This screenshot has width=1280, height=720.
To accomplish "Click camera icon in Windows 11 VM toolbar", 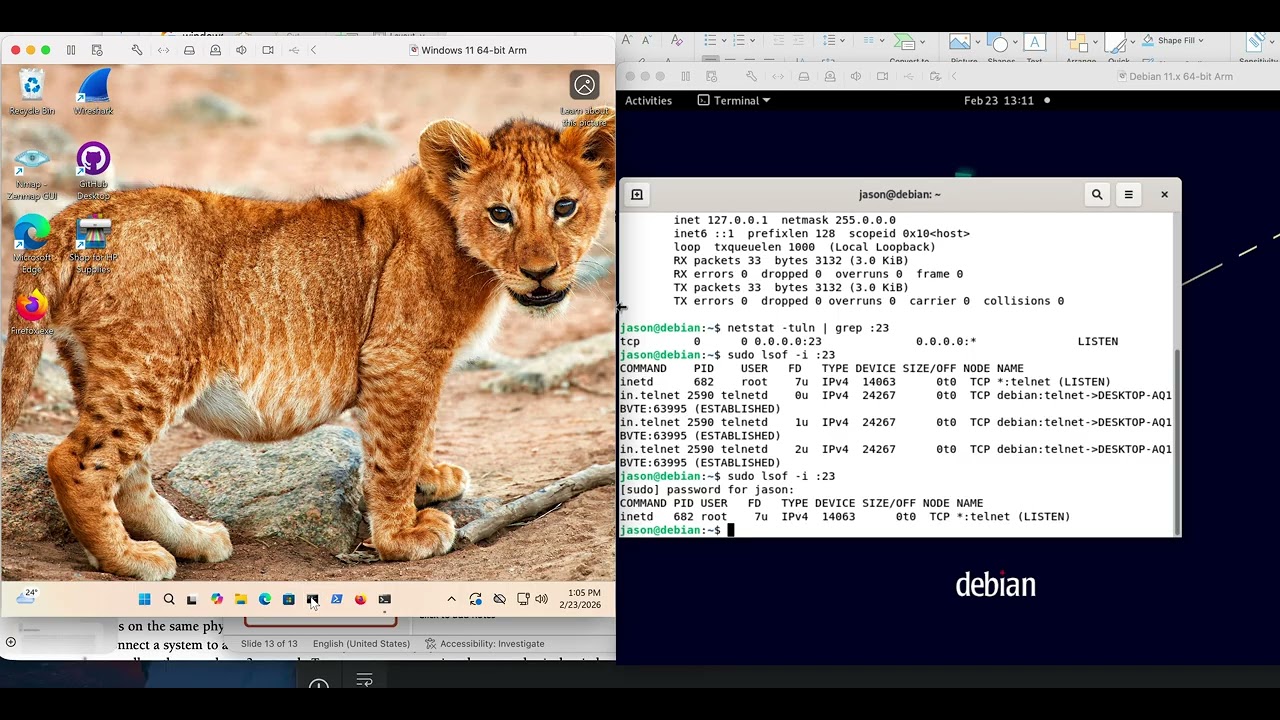I will coord(268,50).
